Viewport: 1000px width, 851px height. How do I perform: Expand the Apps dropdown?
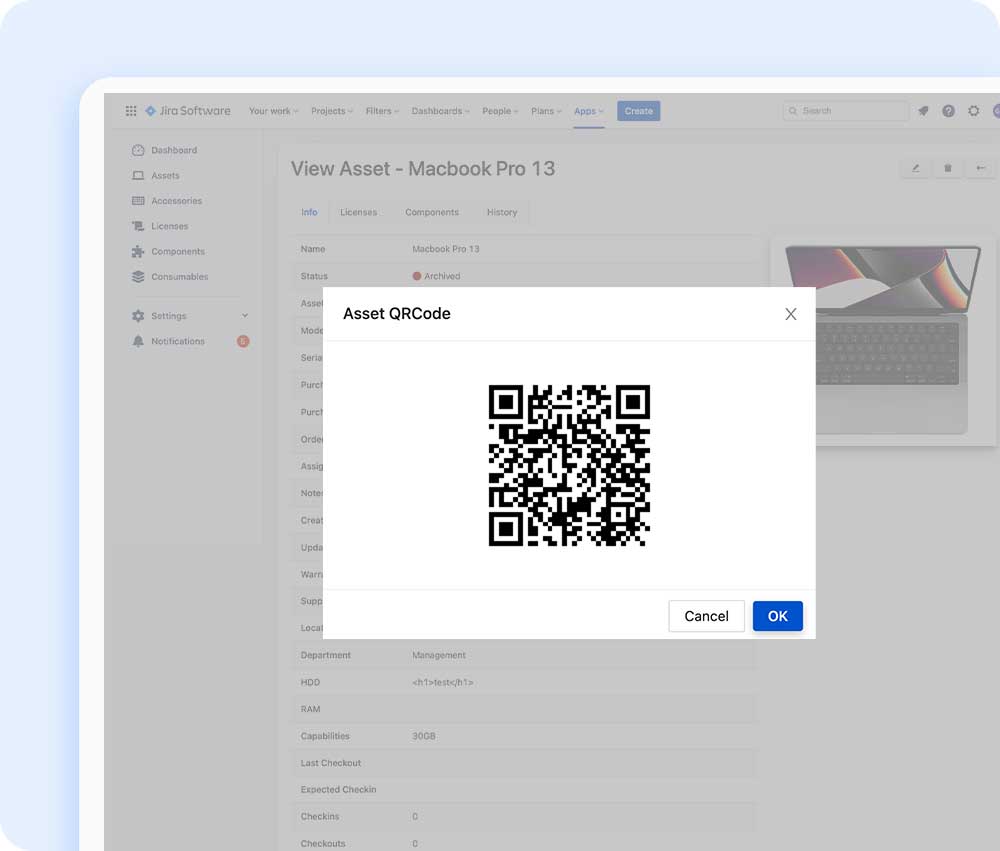point(588,111)
